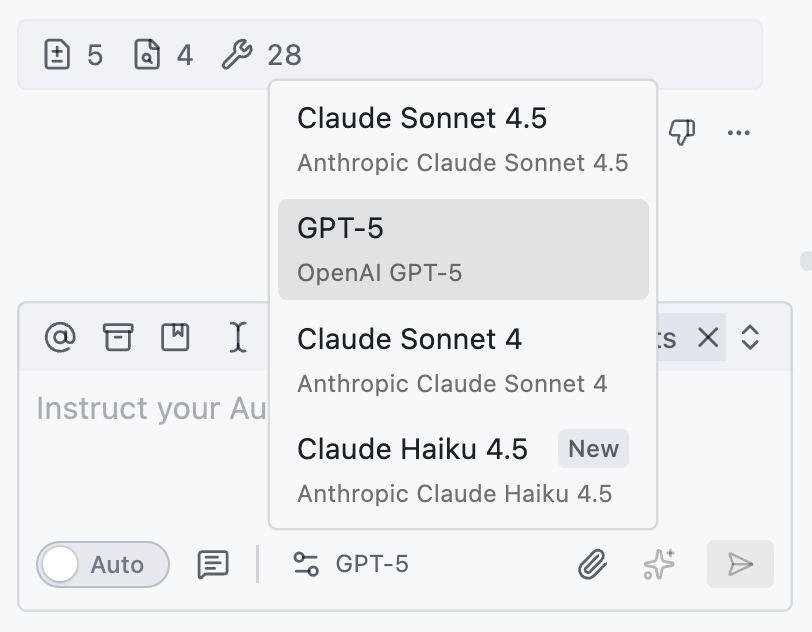Click the archive box icon
Image resolution: width=812 pixels, height=632 pixels.
click(x=118, y=337)
